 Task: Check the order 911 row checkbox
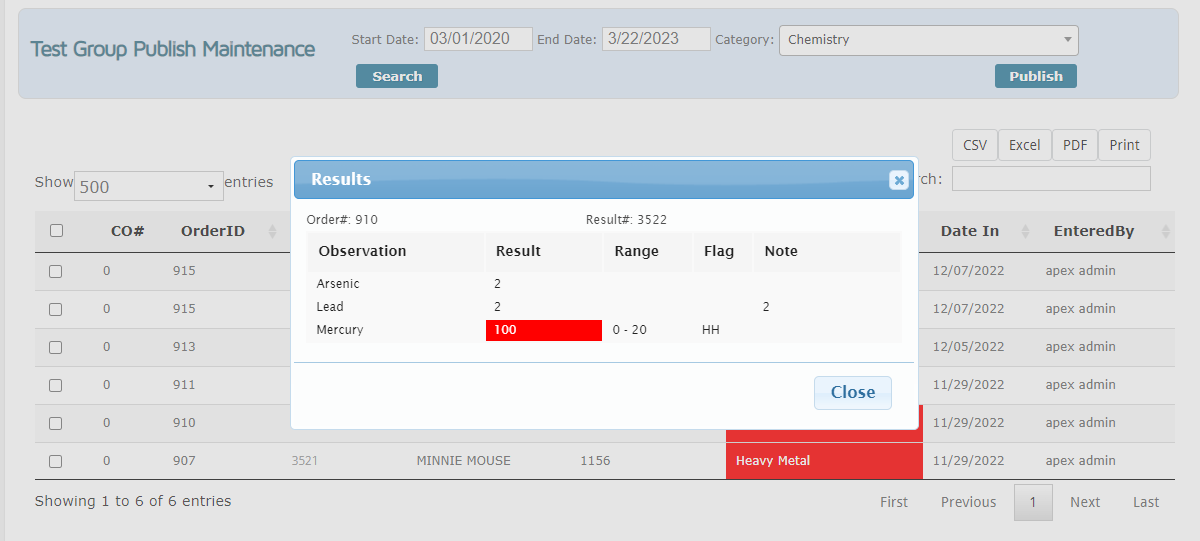pyautogui.click(x=56, y=385)
